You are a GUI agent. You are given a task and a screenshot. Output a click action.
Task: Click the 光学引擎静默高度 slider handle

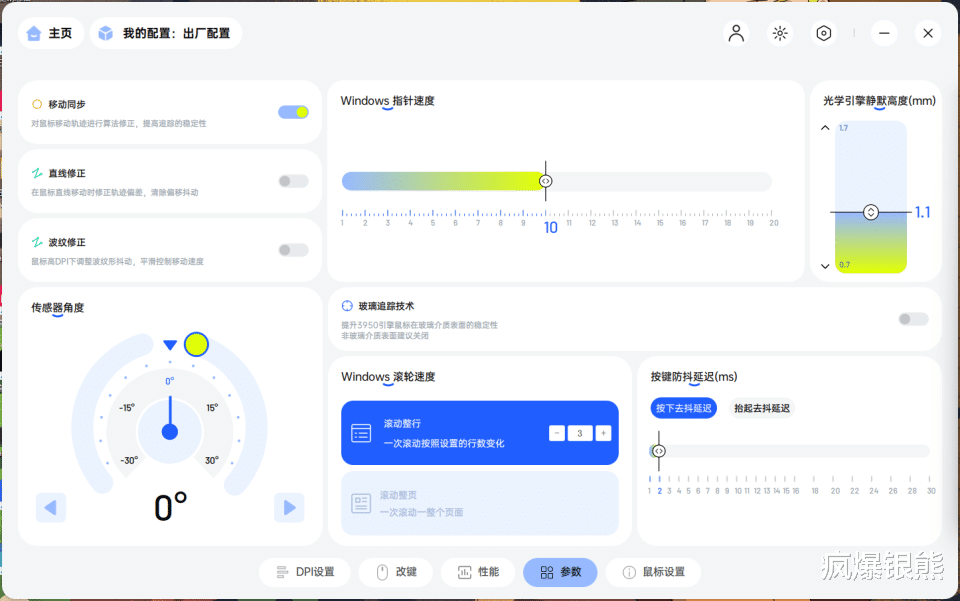pyautogui.click(x=871, y=212)
